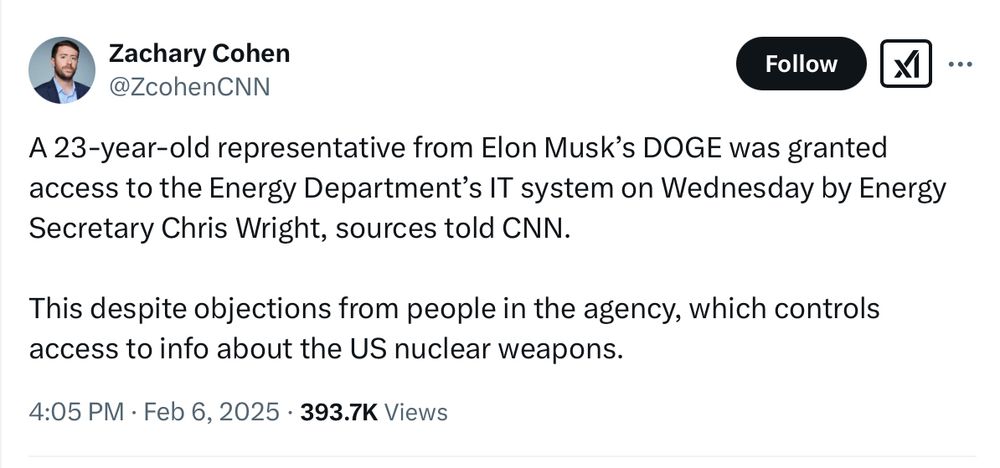Follow Zachary Cohen
Screen dimensions: 1000x468
(x=801, y=64)
